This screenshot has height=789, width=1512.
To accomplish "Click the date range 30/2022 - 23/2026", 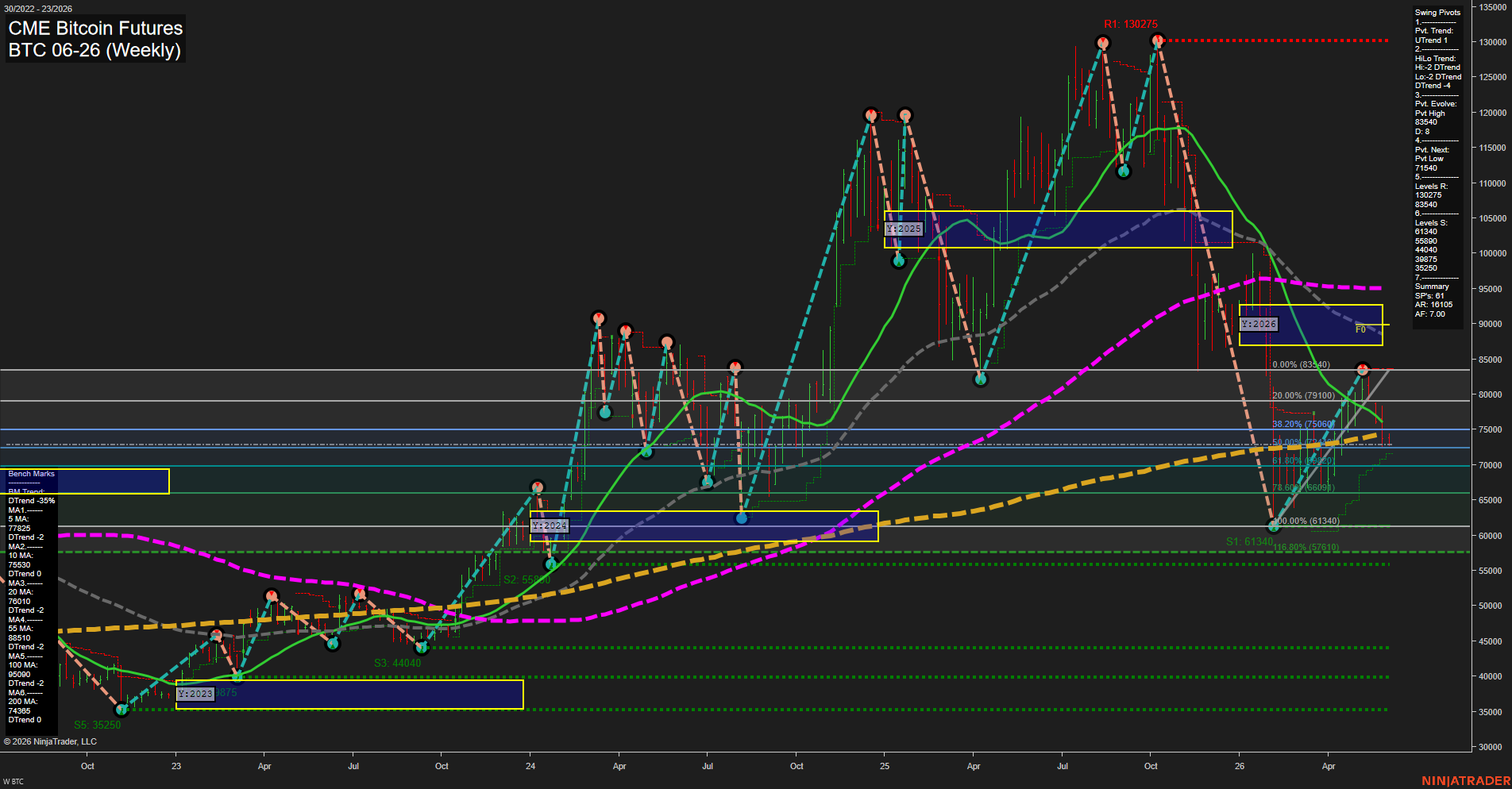I will (38, 9).
